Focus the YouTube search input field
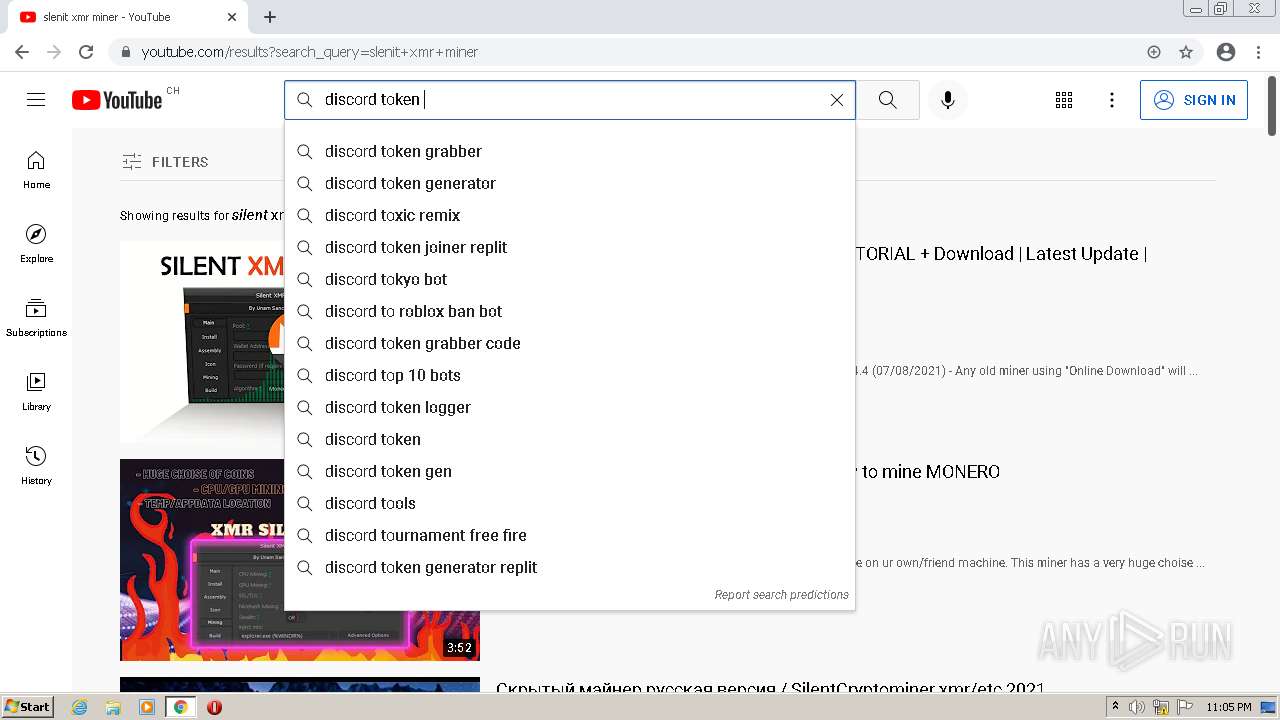The image size is (1280, 720). point(570,100)
